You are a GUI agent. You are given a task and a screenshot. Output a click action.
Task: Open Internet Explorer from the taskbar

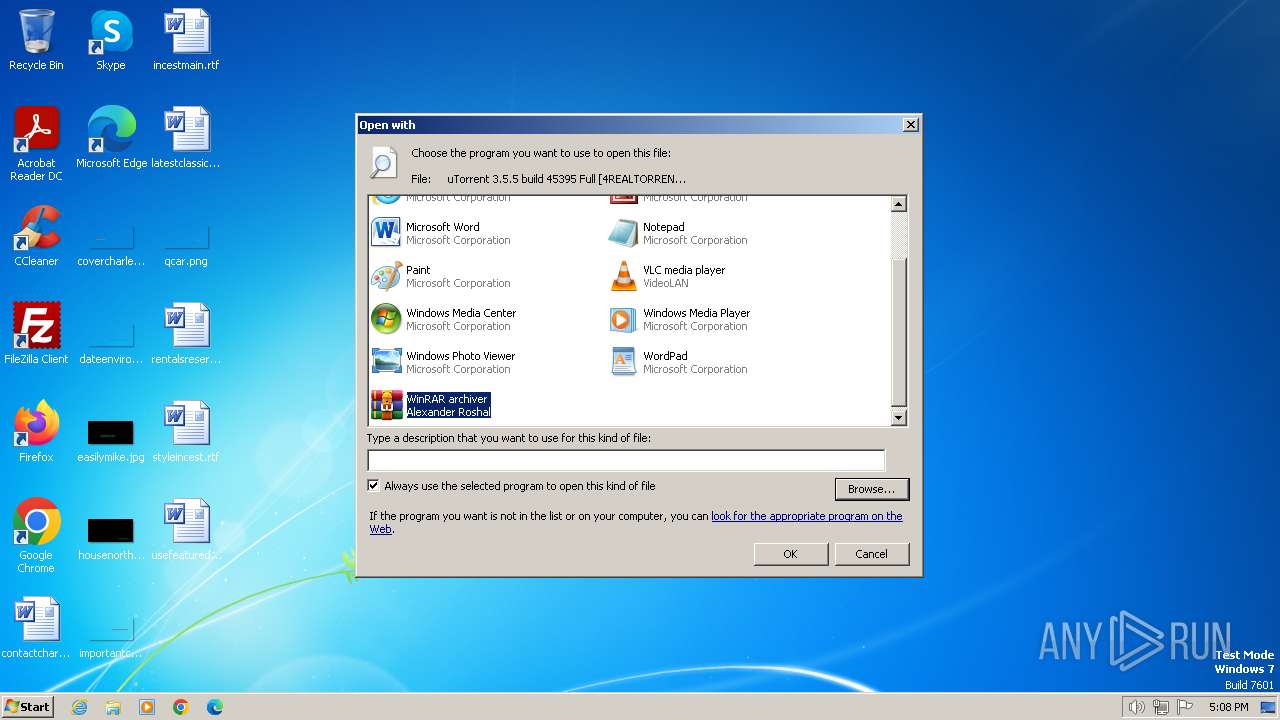point(79,707)
